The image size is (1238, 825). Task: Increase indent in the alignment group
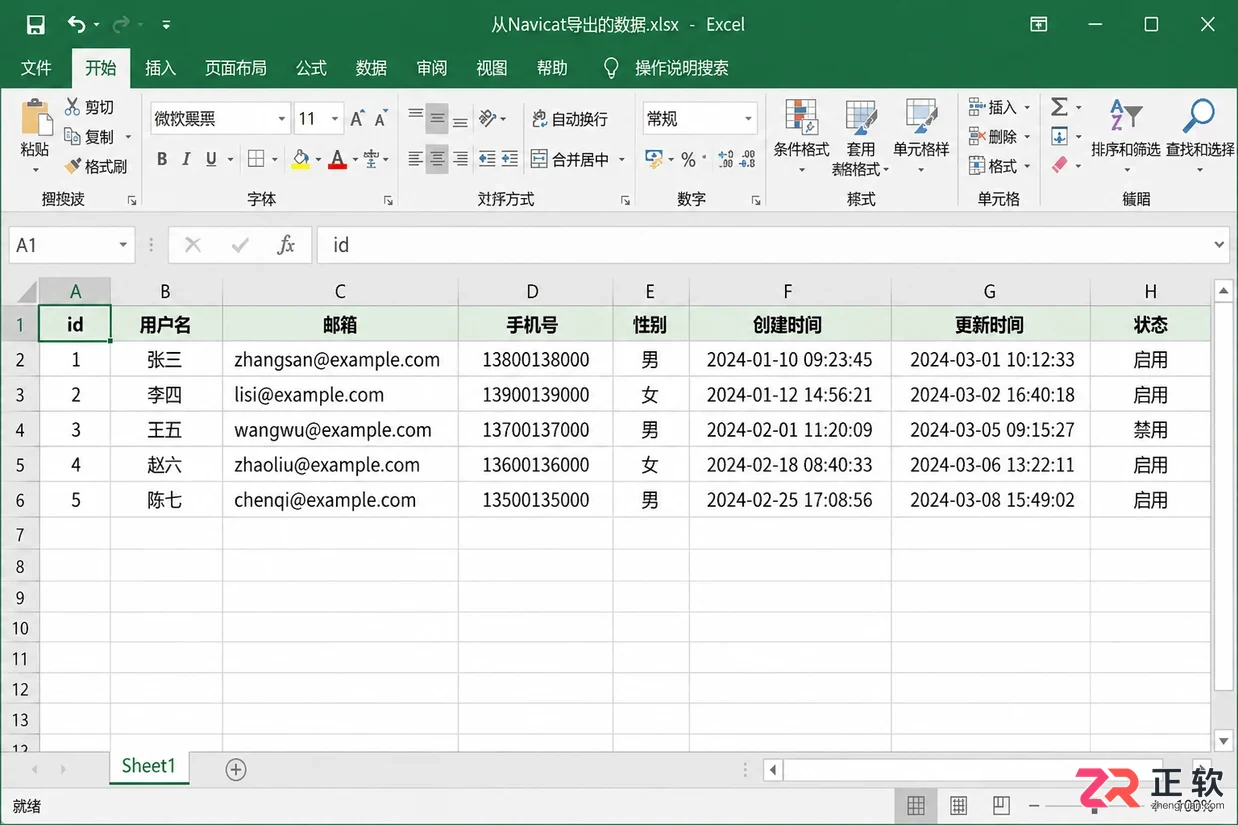(510, 159)
